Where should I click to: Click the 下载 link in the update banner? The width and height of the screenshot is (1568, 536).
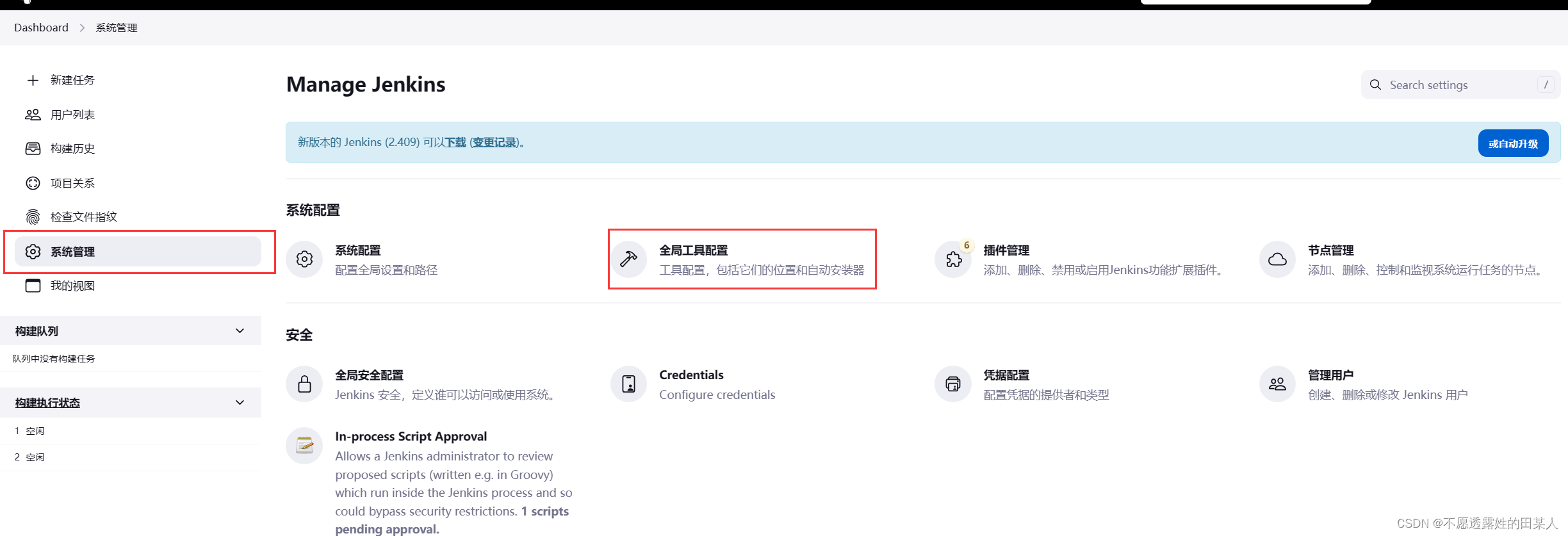click(x=455, y=142)
